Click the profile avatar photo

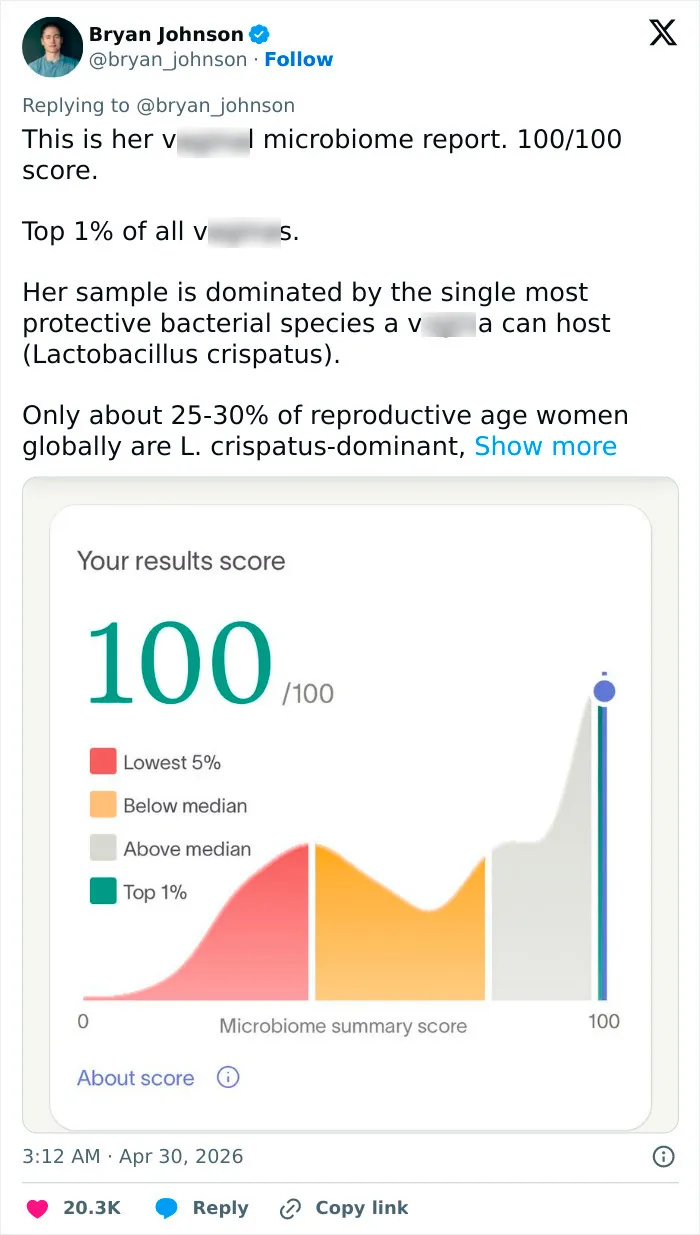point(52,47)
